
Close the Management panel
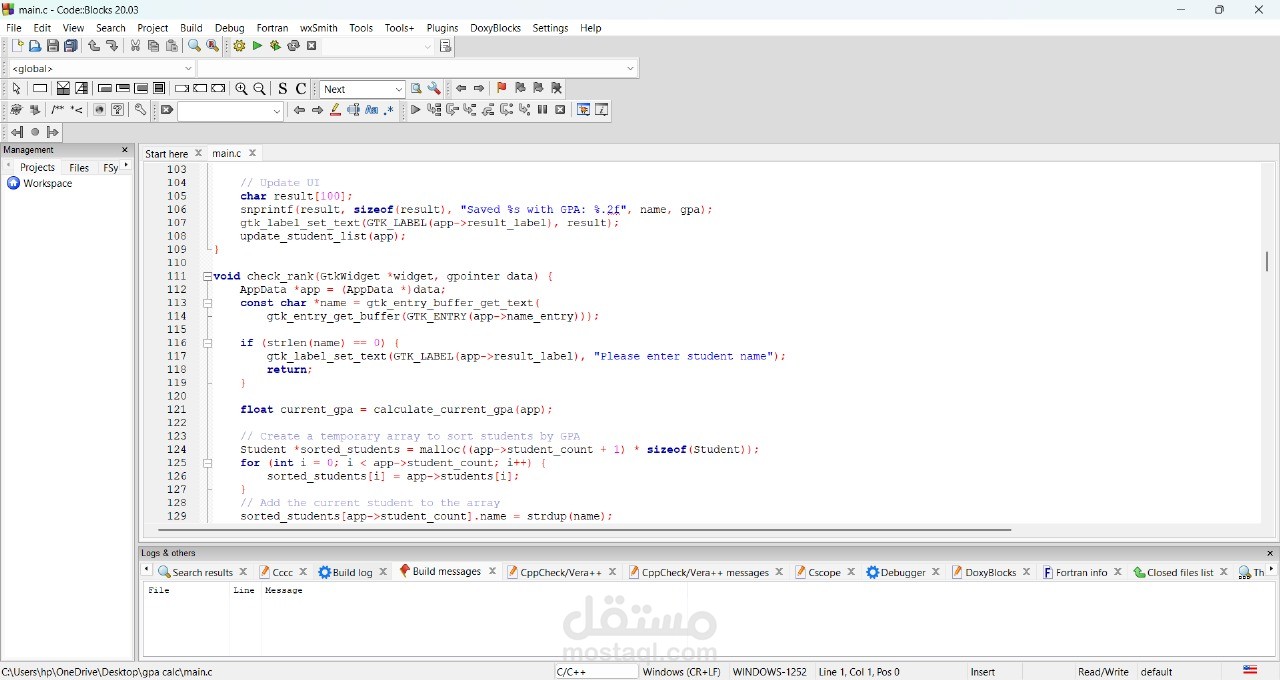(125, 150)
